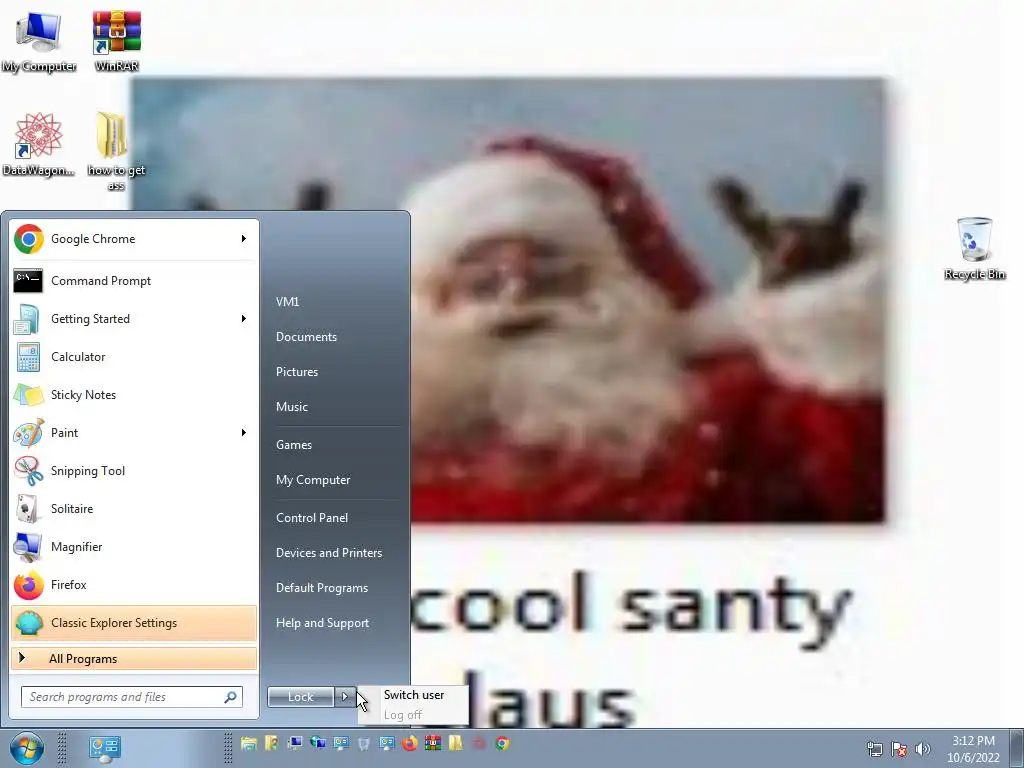Open the folder icon at left of quick launch

pyautogui.click(x=248, y=743)
